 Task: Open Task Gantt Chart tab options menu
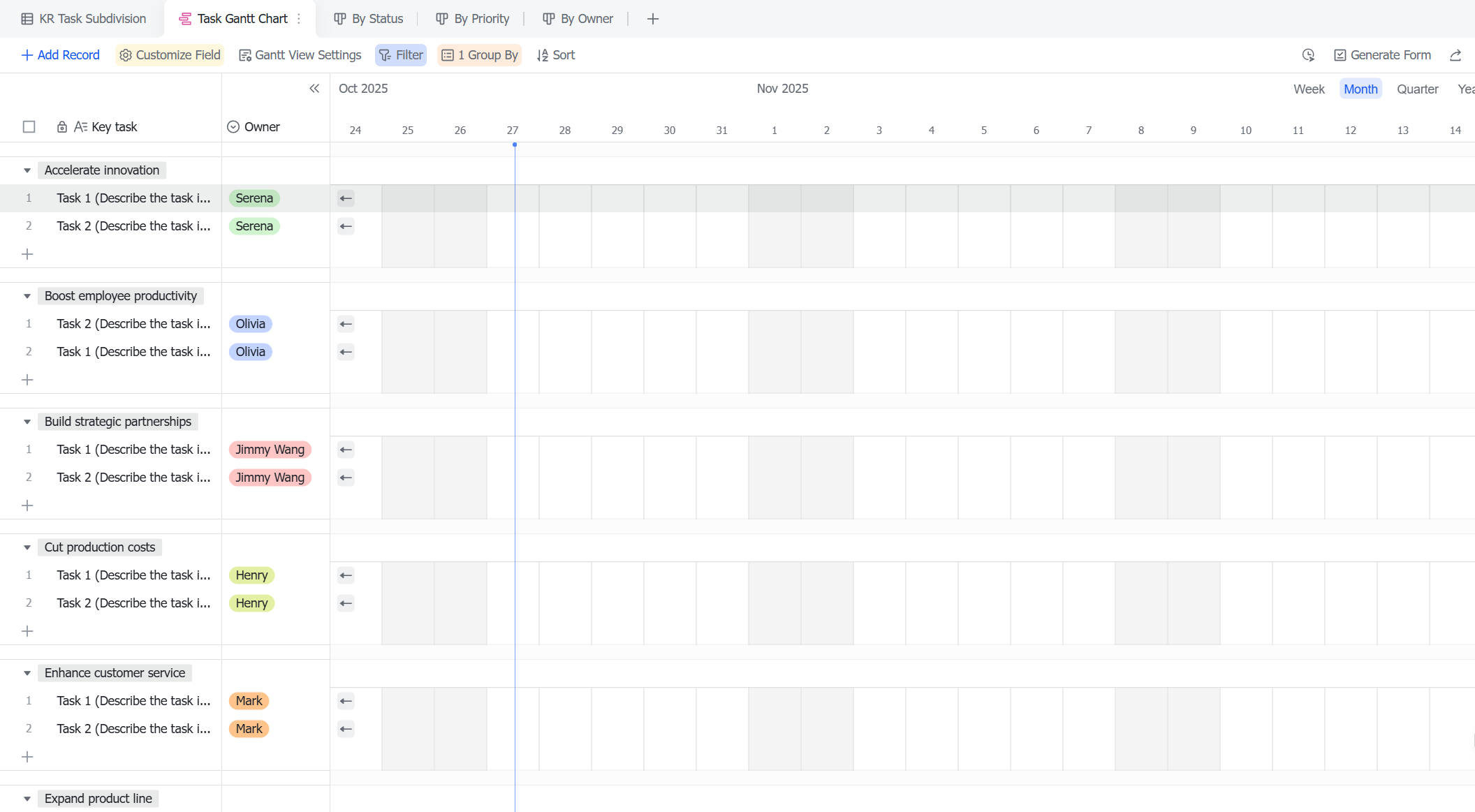(x=299, y=19)
